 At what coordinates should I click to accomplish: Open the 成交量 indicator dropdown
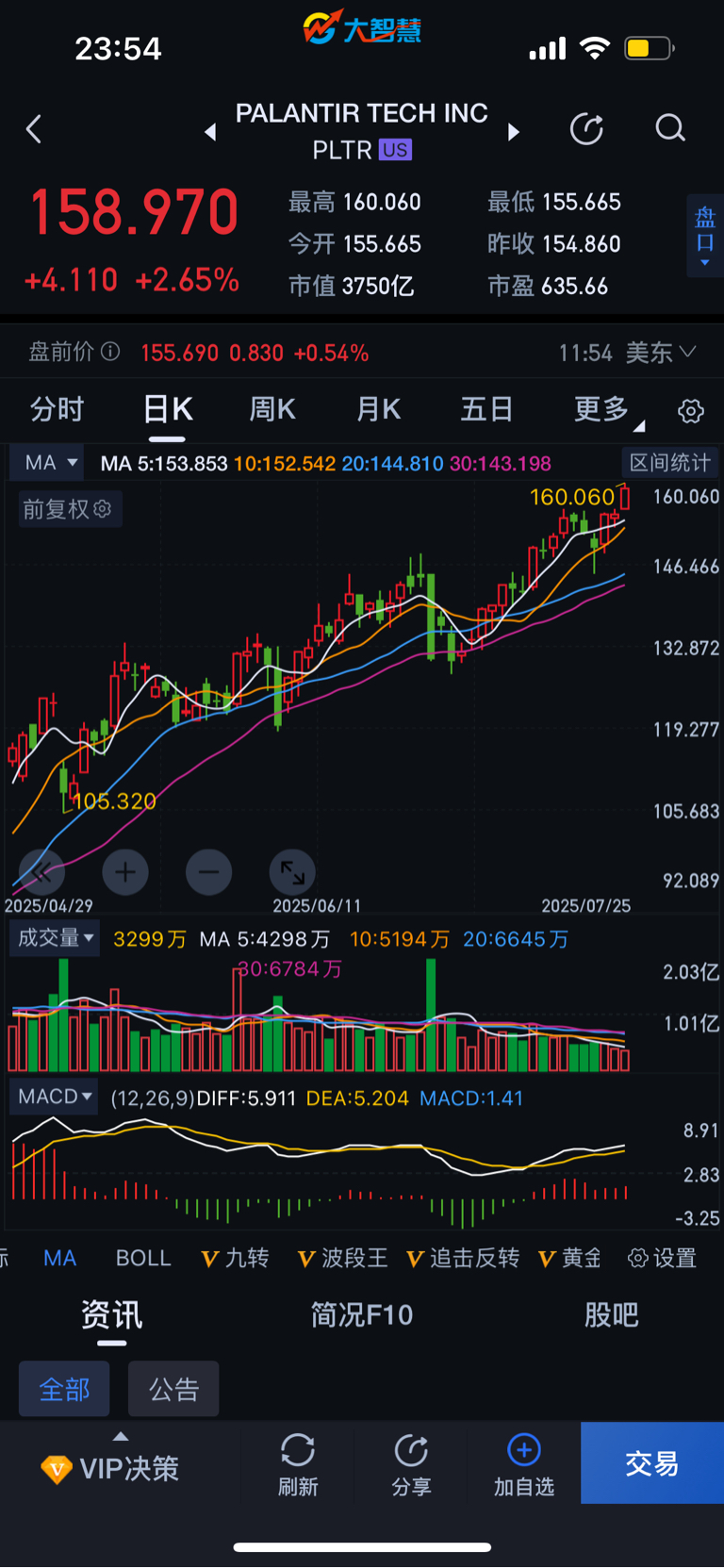point(56,938)
